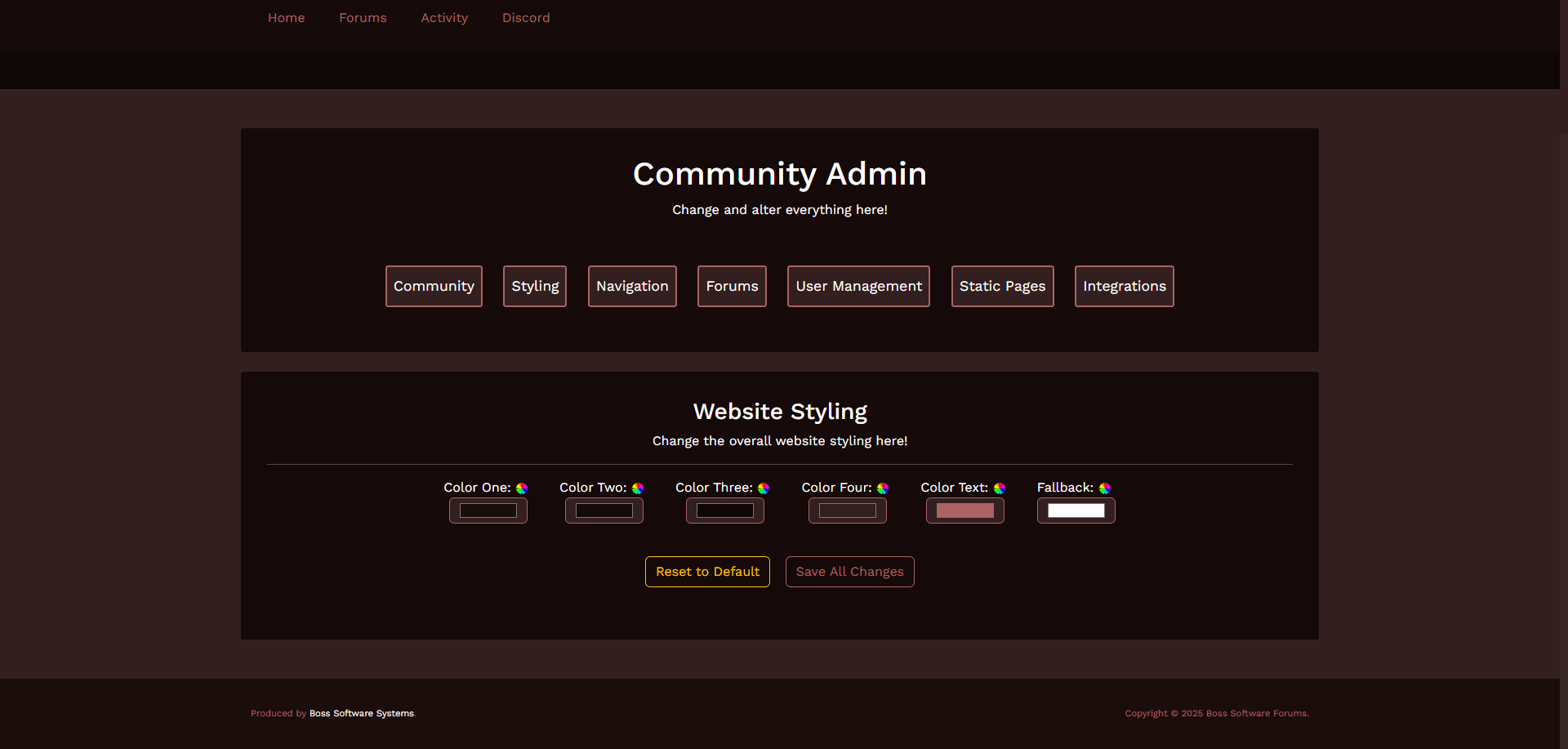This screenshot has height=749, width=1568.
Task: Click the 'Change the overall website styling here!' text
Action: [x=780, y=441]
